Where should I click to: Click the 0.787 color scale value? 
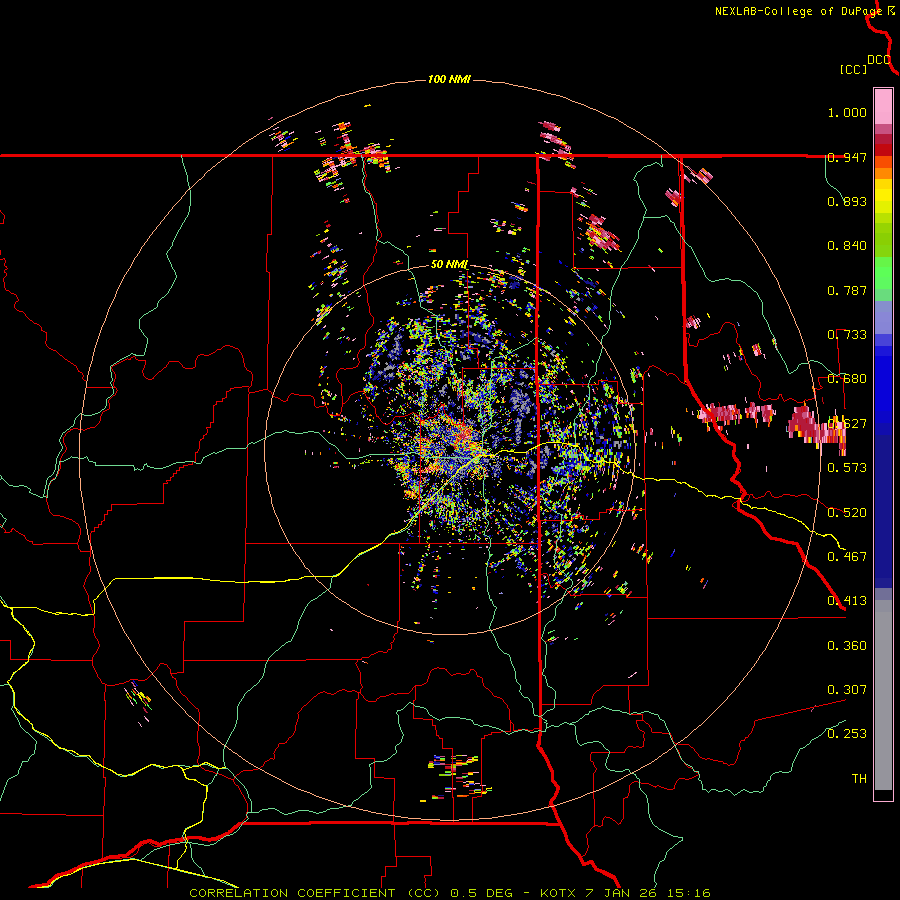coord(847,290)
